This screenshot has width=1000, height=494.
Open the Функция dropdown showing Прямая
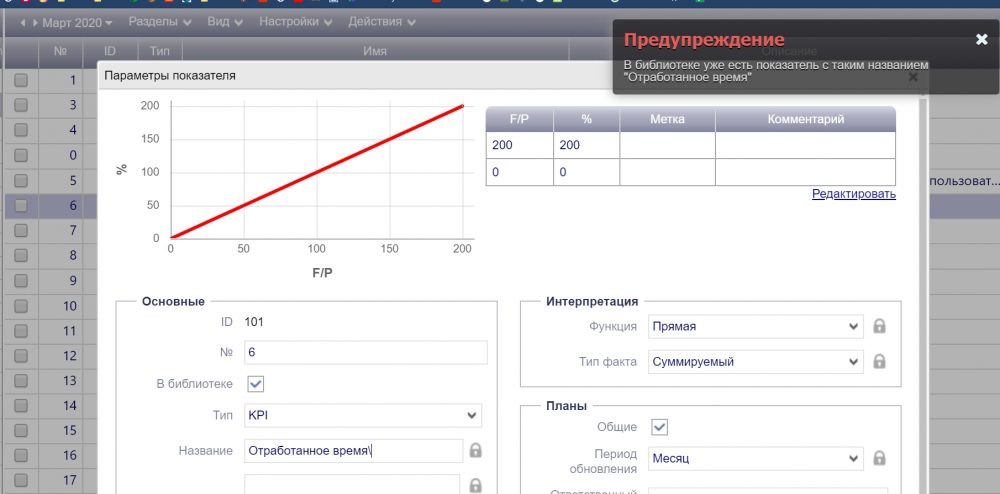[756, 326]
